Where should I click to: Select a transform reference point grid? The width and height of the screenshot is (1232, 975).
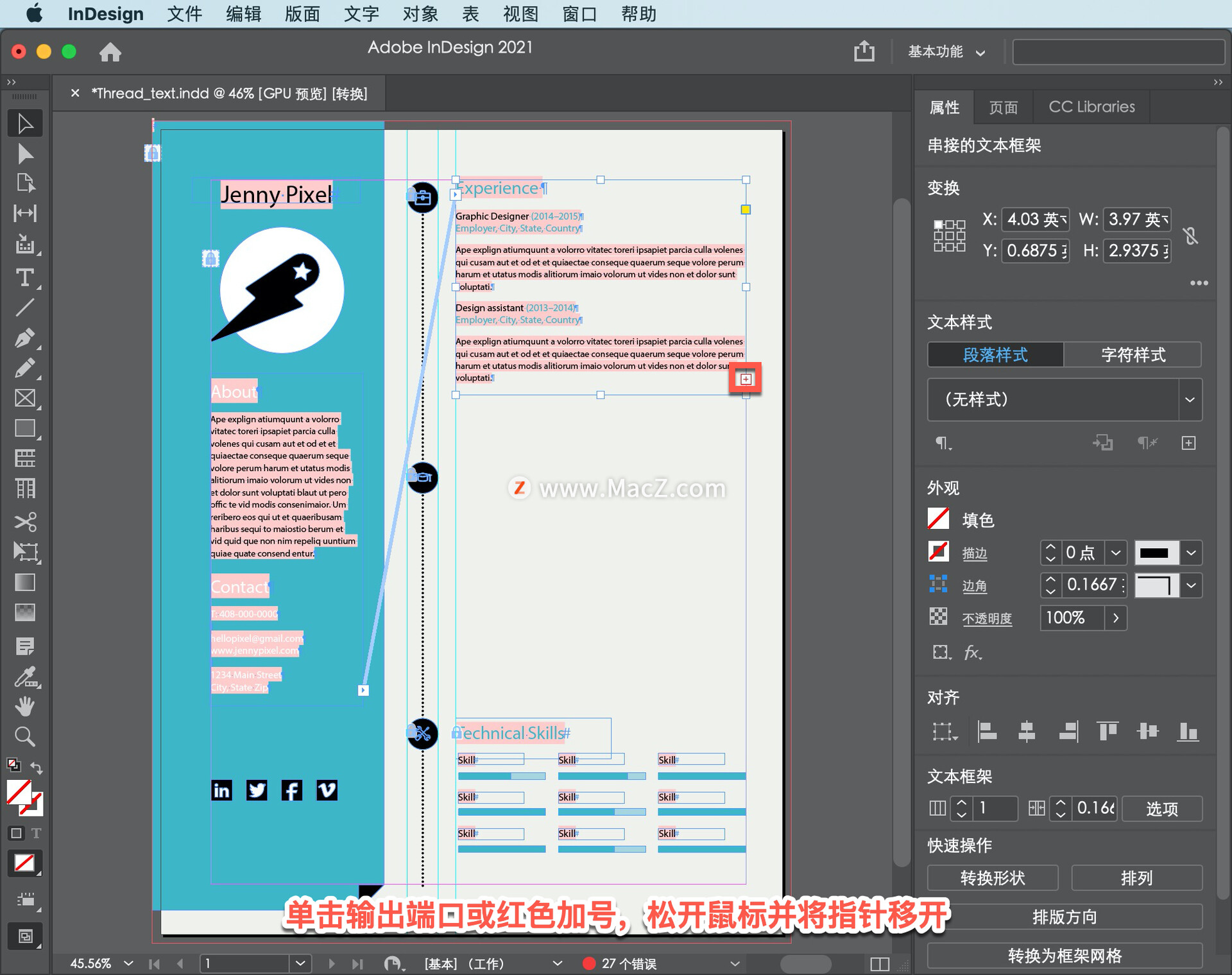tap(949, 236)
